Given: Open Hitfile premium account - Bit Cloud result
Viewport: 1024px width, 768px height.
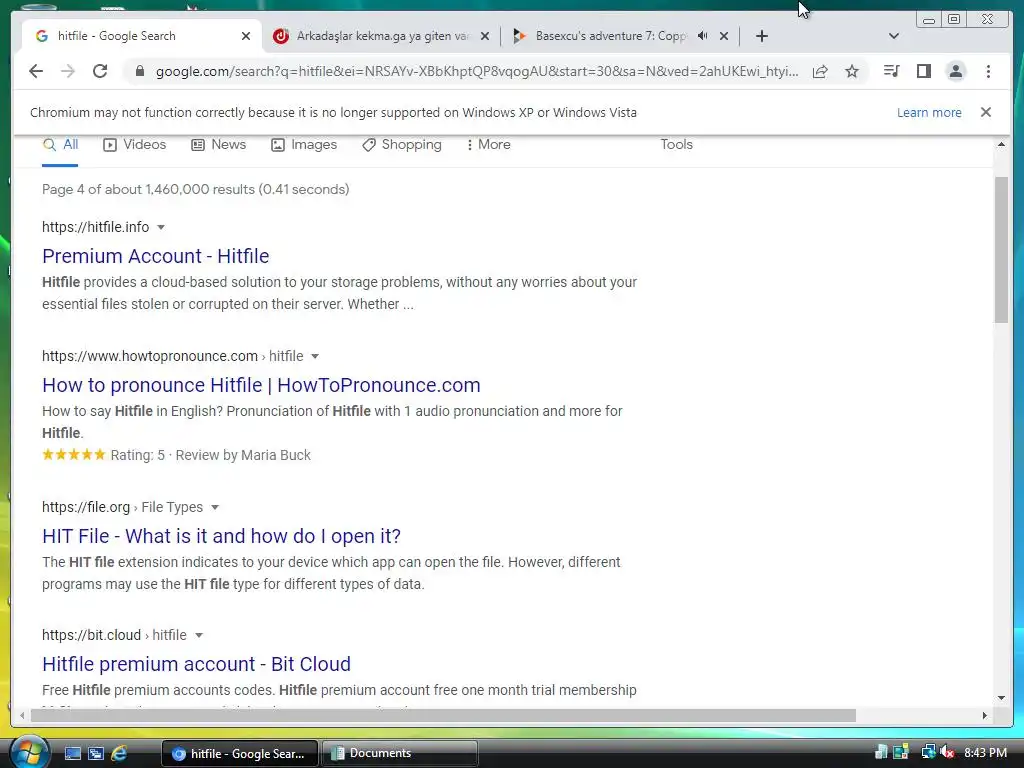Looking at the screenshot, I should [197, 664].
